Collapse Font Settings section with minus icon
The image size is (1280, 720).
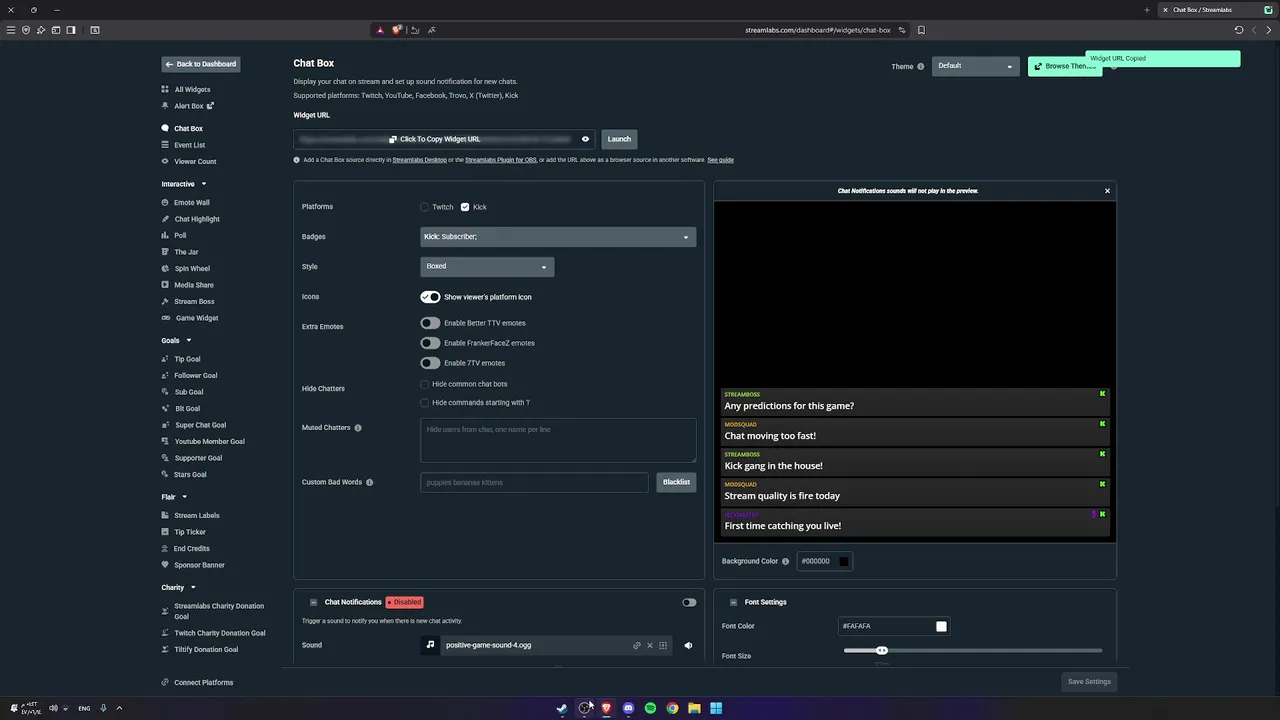coord(733,602)
